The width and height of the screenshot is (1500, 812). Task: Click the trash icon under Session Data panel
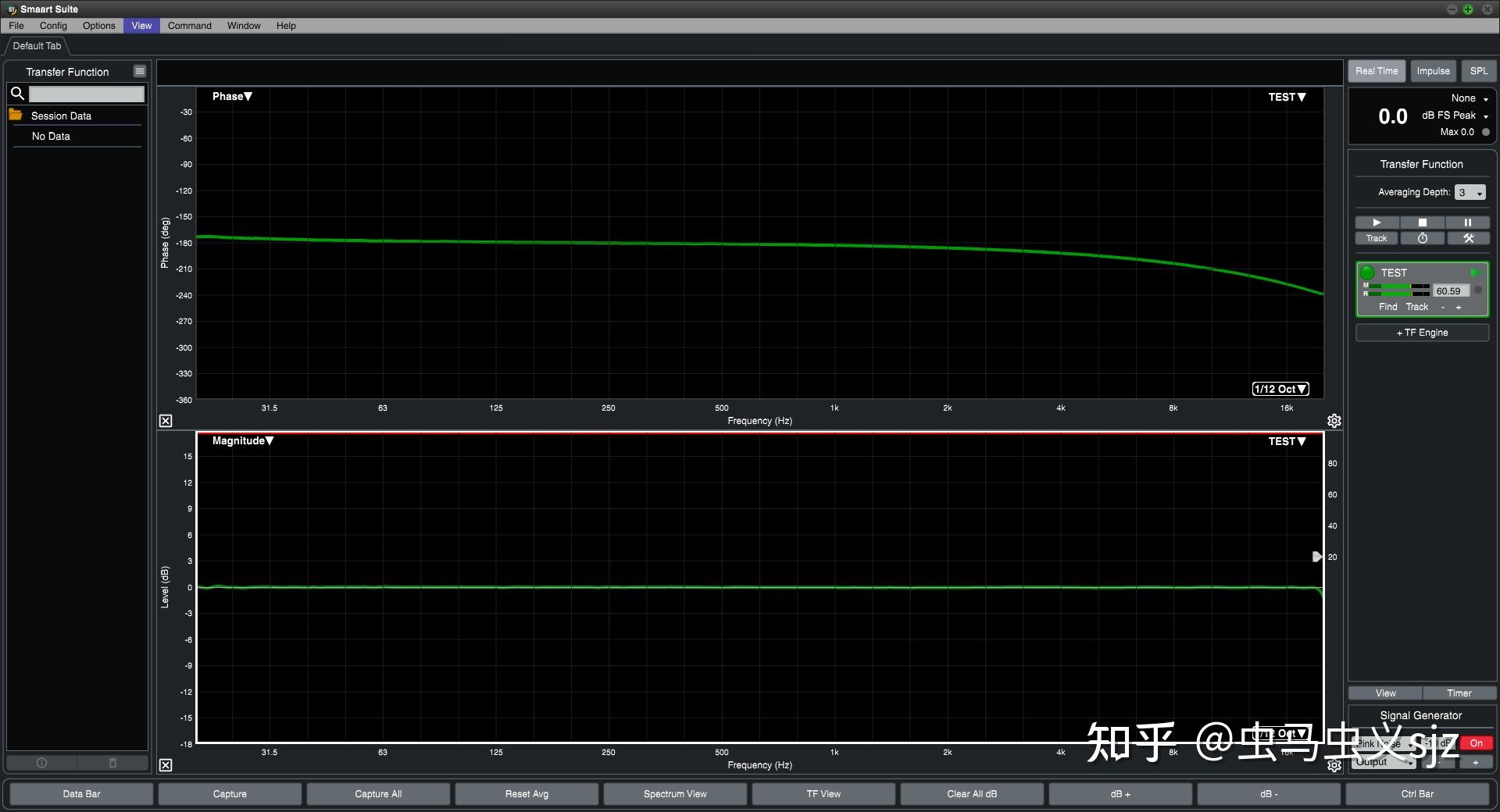[112, 763]
